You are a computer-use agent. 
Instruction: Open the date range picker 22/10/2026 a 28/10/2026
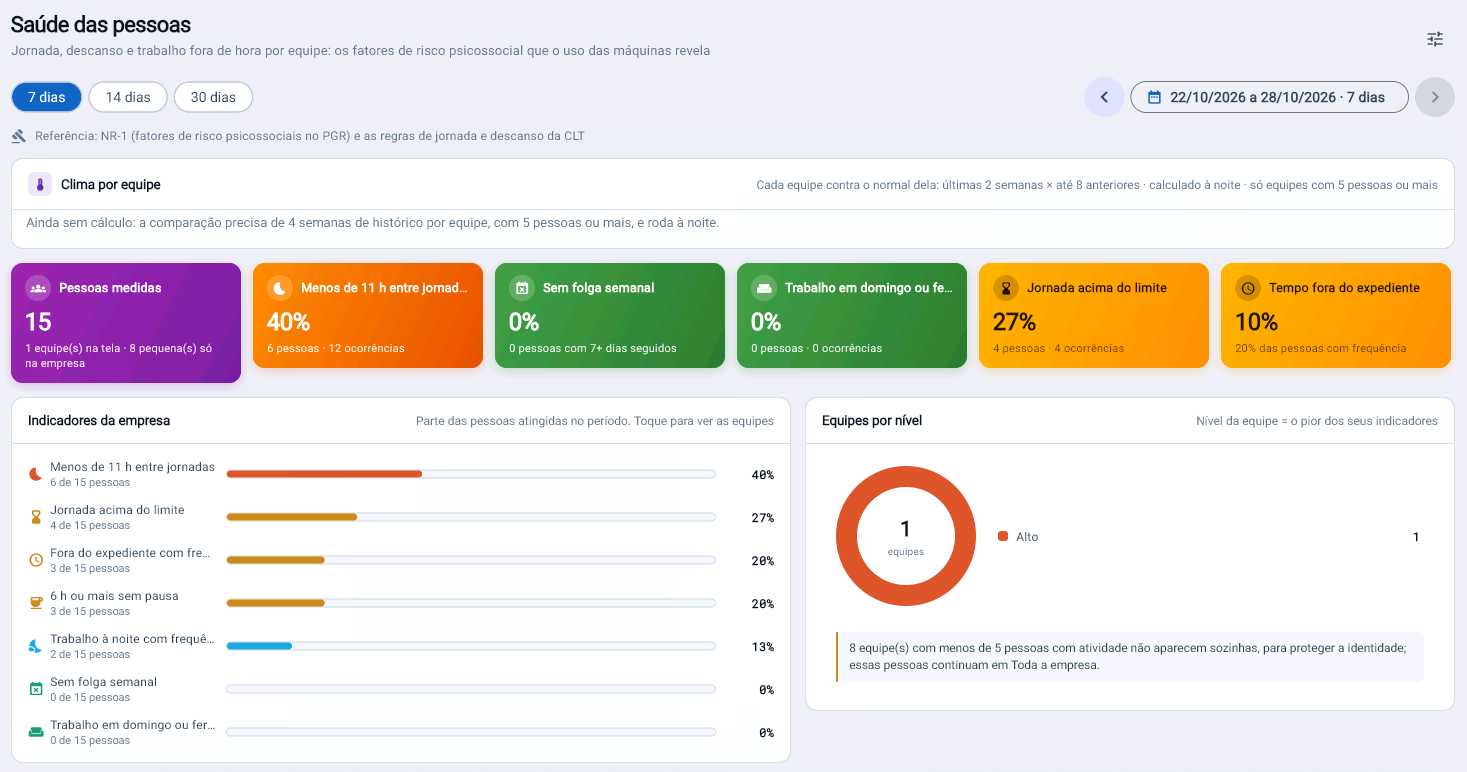click(x=1269, y=97)
